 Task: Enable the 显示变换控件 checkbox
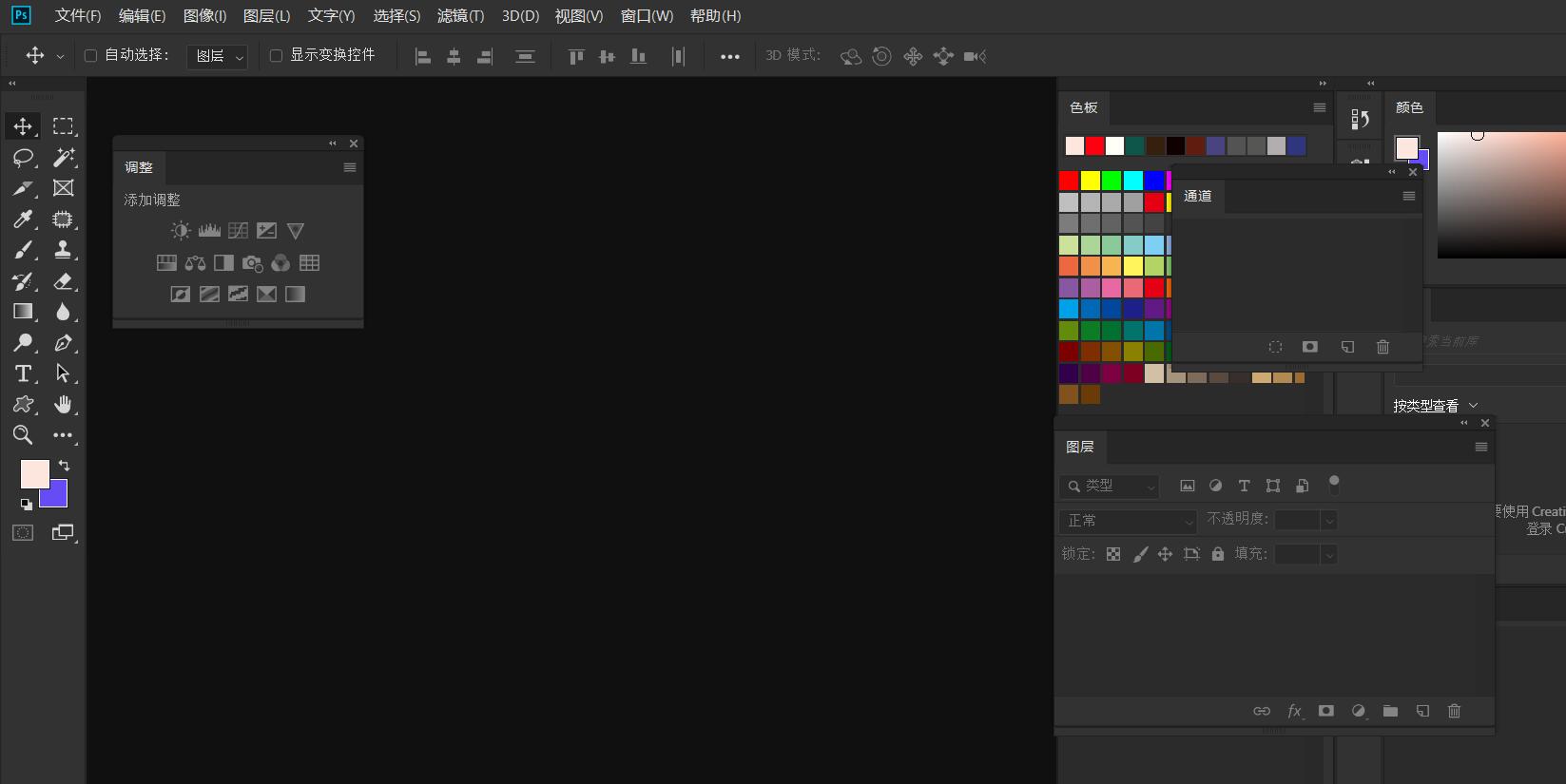pos(276,56)
